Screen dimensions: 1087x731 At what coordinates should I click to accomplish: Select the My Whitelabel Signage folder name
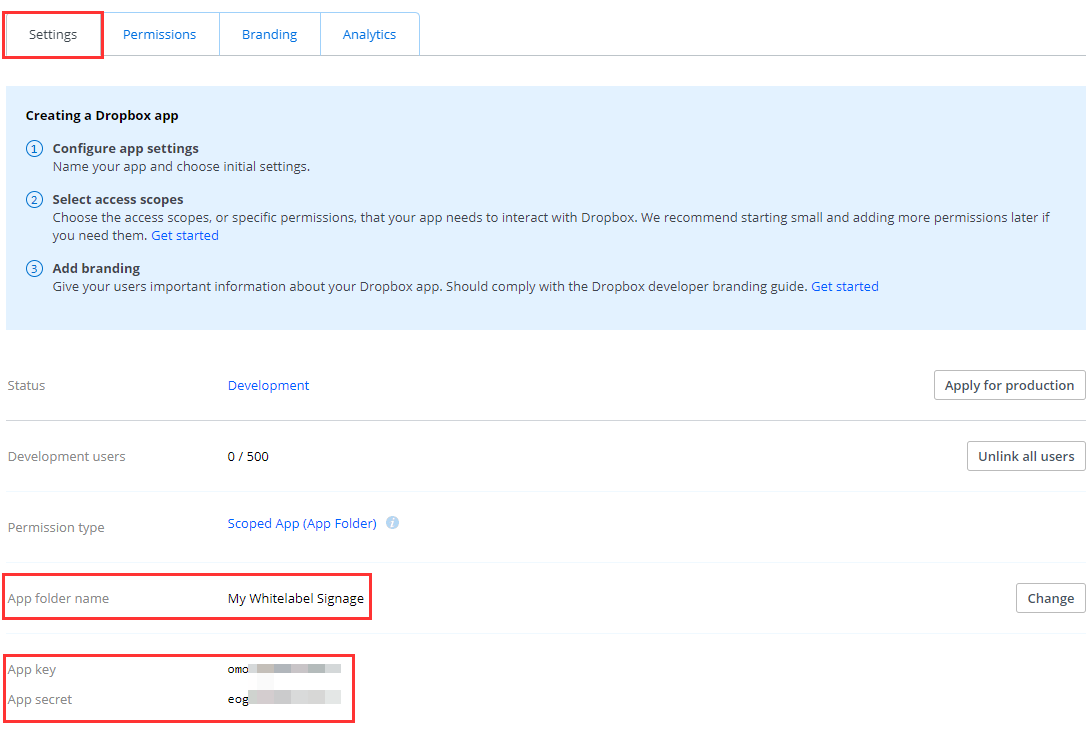(296, 599)
